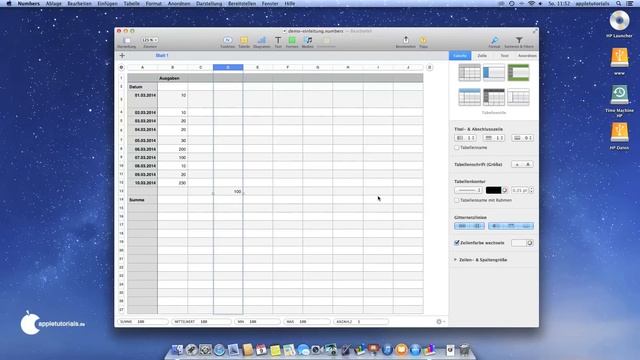This screenshot has width=640, height=360.
Task: Open the header columns count dropdown
Action: (465, 138)
